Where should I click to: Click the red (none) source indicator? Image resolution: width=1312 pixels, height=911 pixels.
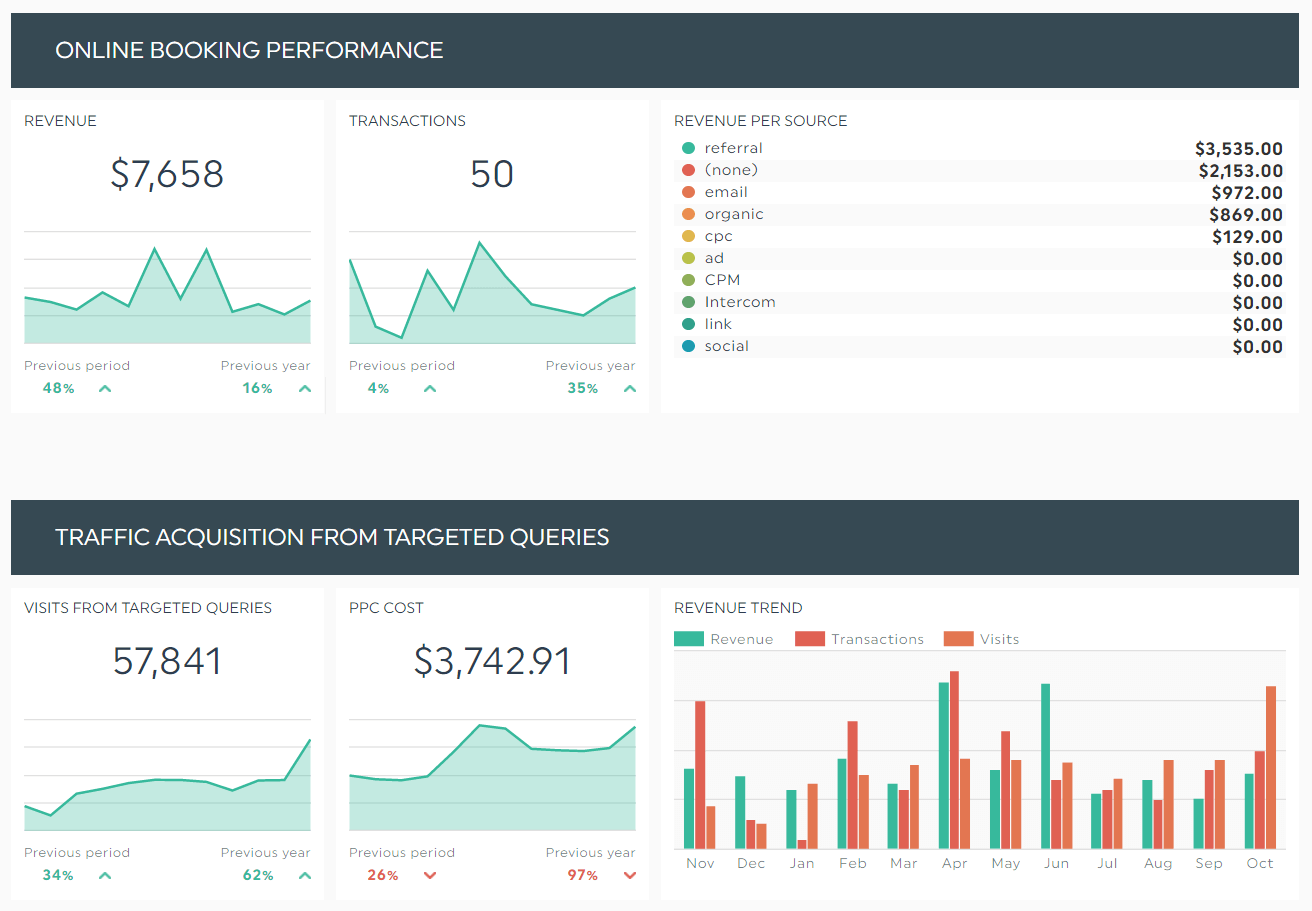(686, 169)
